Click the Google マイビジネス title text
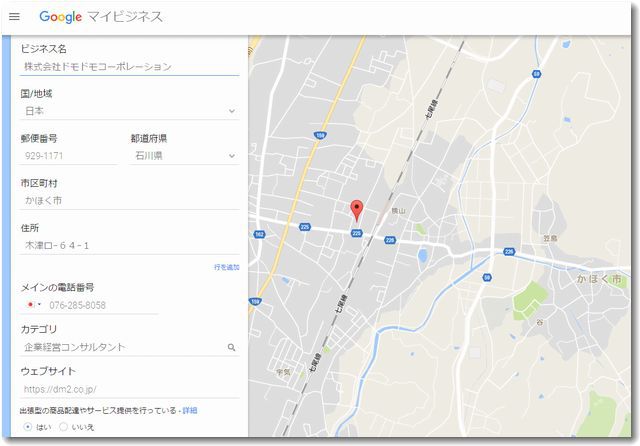The image size is (640, 446). click(x=101, y=17)
